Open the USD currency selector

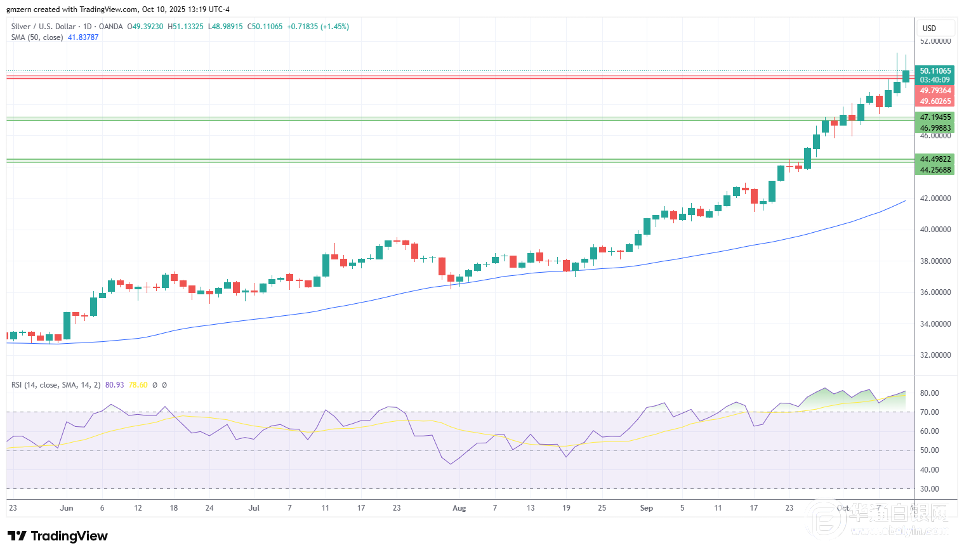pyautogui.click(x=928, y=27)
